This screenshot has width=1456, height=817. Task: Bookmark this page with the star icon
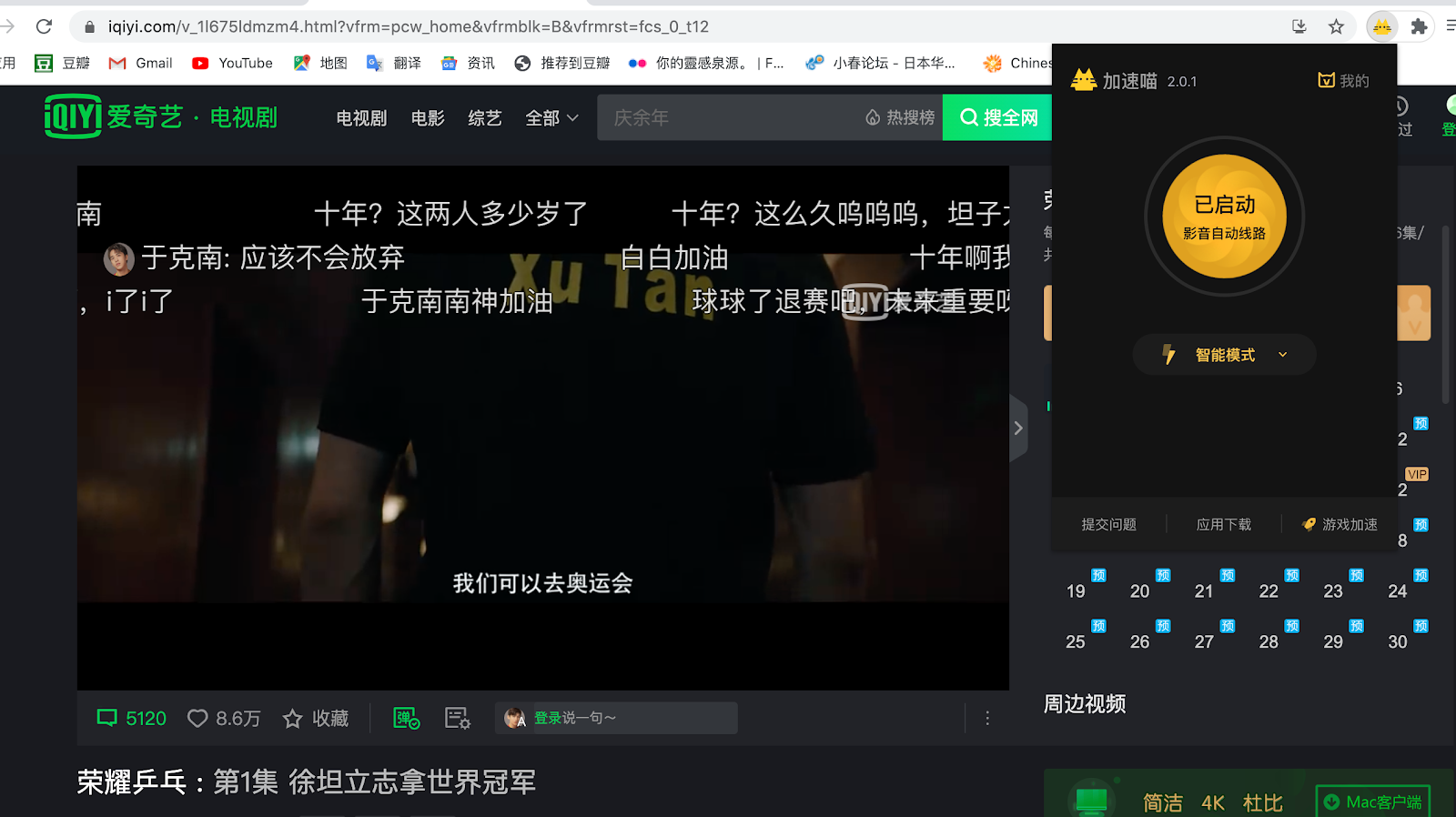pyautogui.click(x=1336, y=26)
